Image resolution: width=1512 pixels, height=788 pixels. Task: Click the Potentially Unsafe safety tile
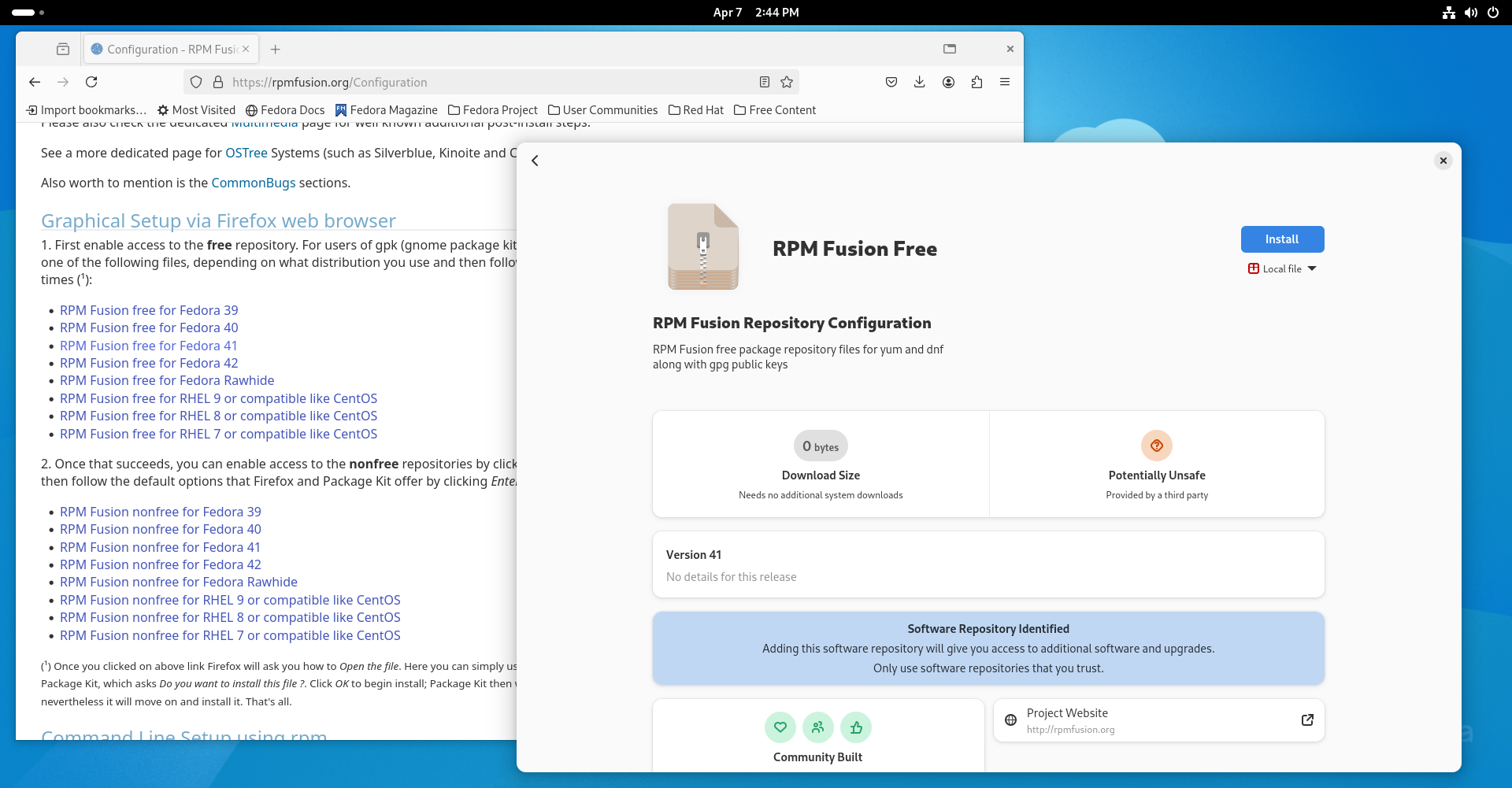pyautogui.click(x=1156, y=464)
